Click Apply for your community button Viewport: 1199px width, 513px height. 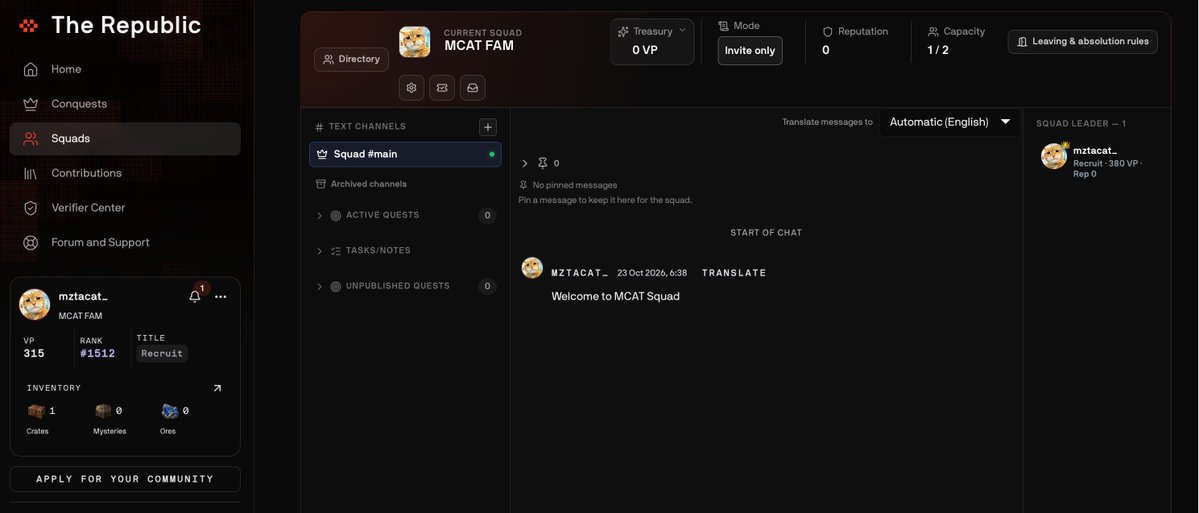point(125,479)
